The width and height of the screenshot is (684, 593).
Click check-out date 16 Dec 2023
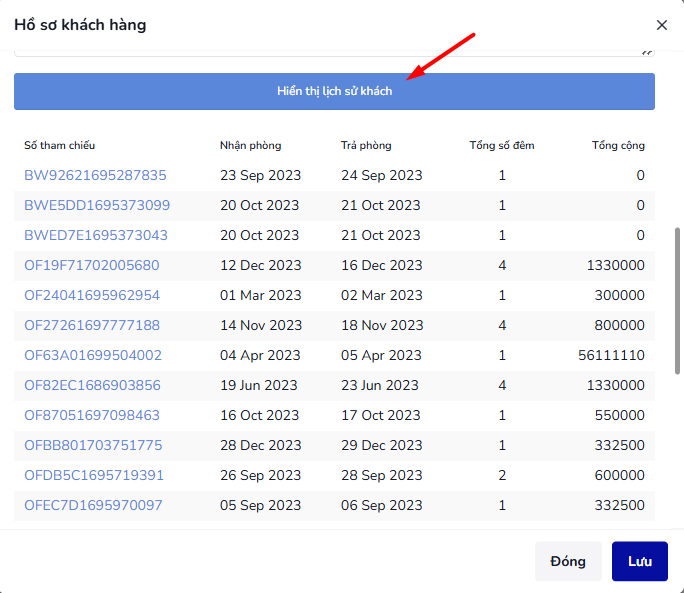(x=382, y=265)
